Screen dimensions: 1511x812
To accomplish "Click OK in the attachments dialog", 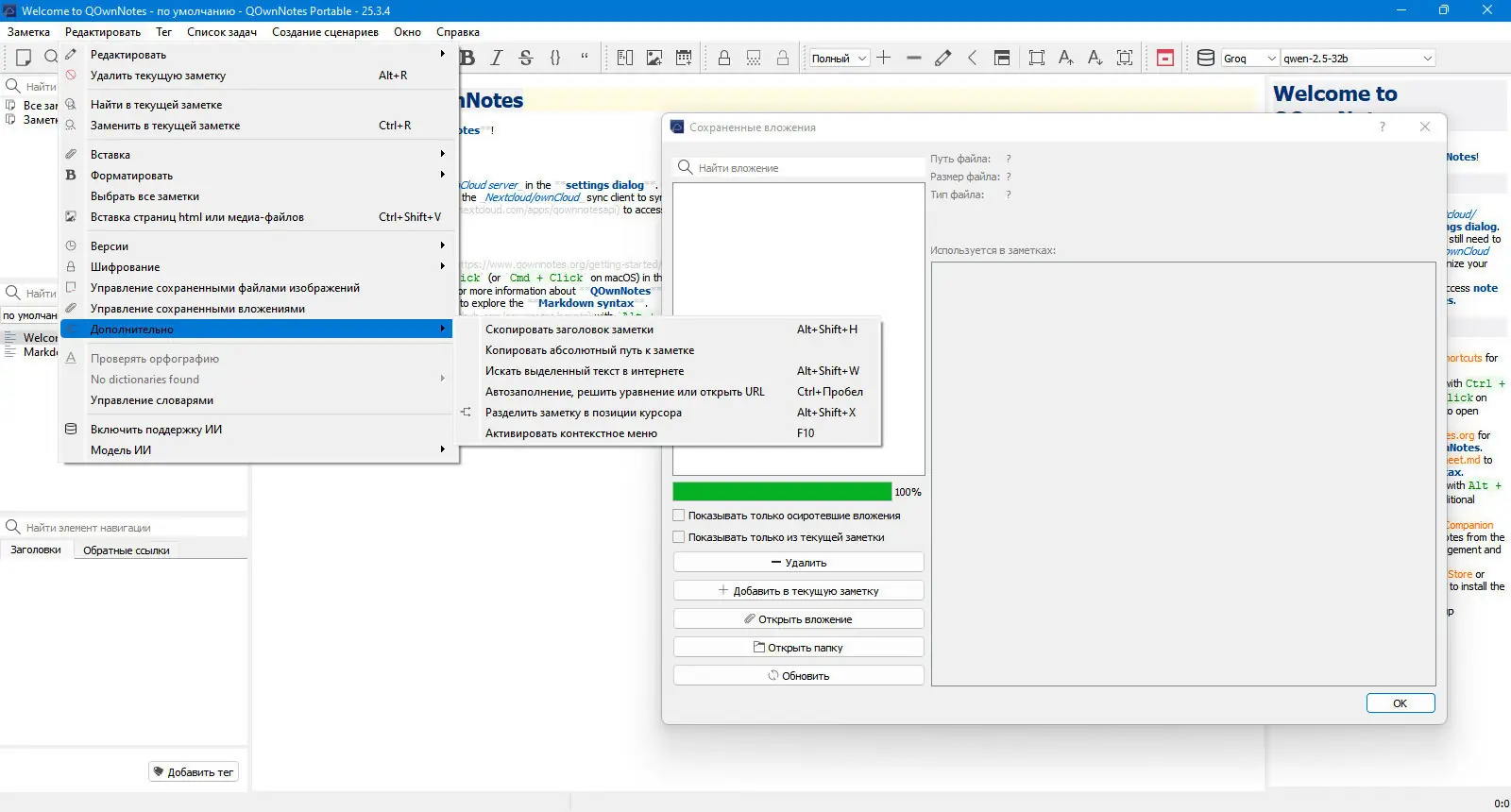I will (x=1400, y=703).
